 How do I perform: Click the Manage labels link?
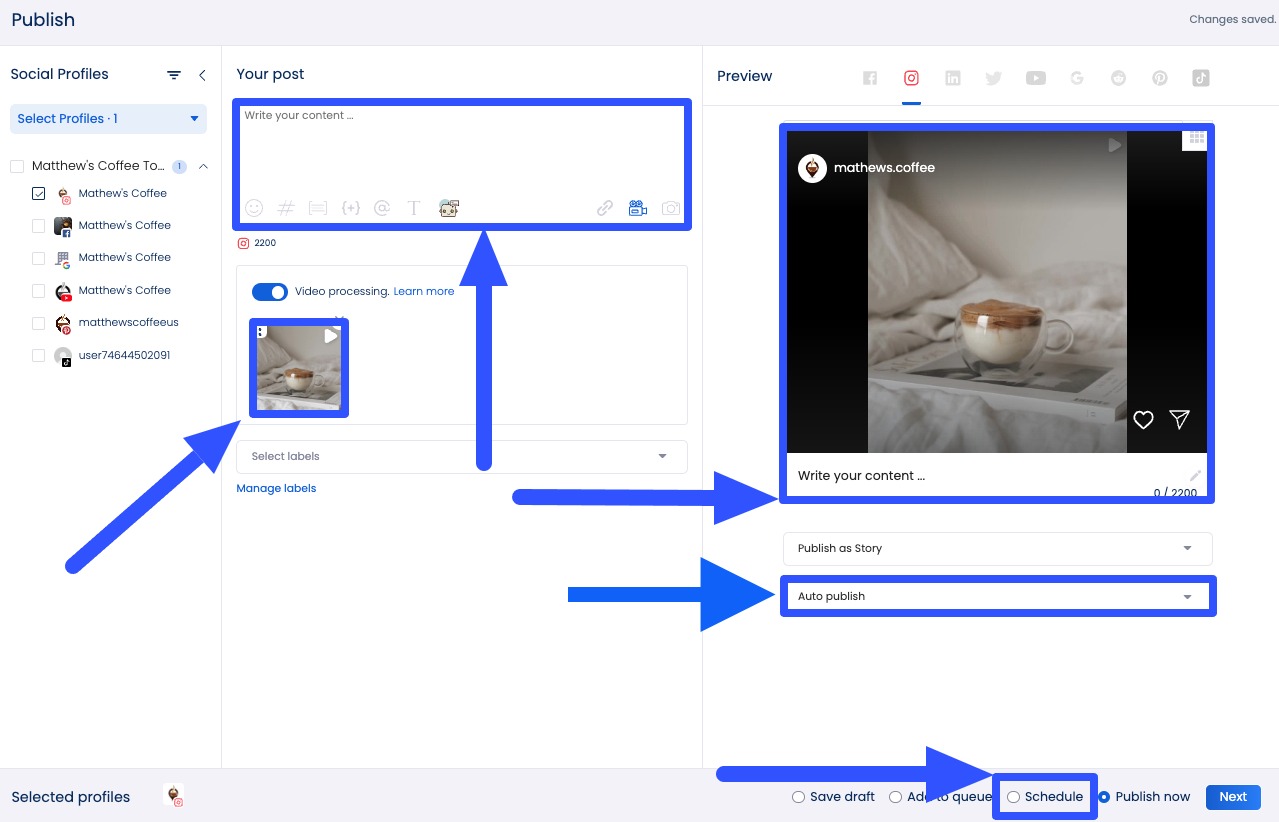coord(276,488)
